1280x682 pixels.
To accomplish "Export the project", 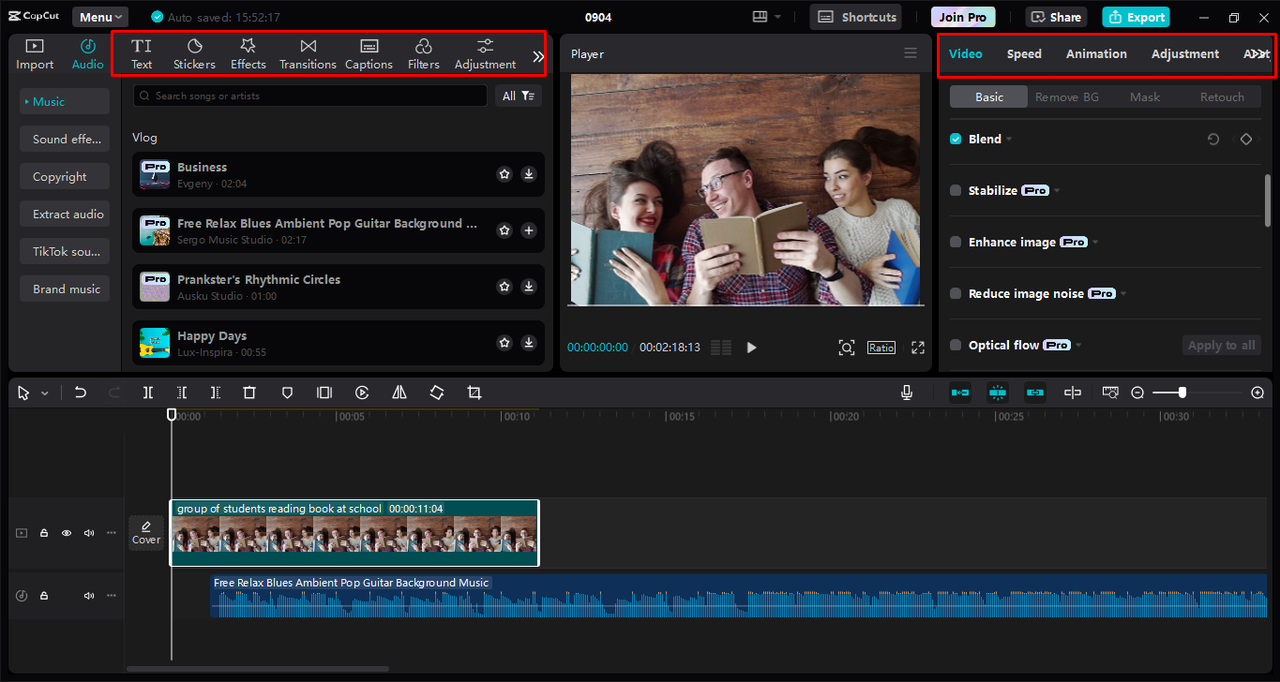I will click(1136, 17).
